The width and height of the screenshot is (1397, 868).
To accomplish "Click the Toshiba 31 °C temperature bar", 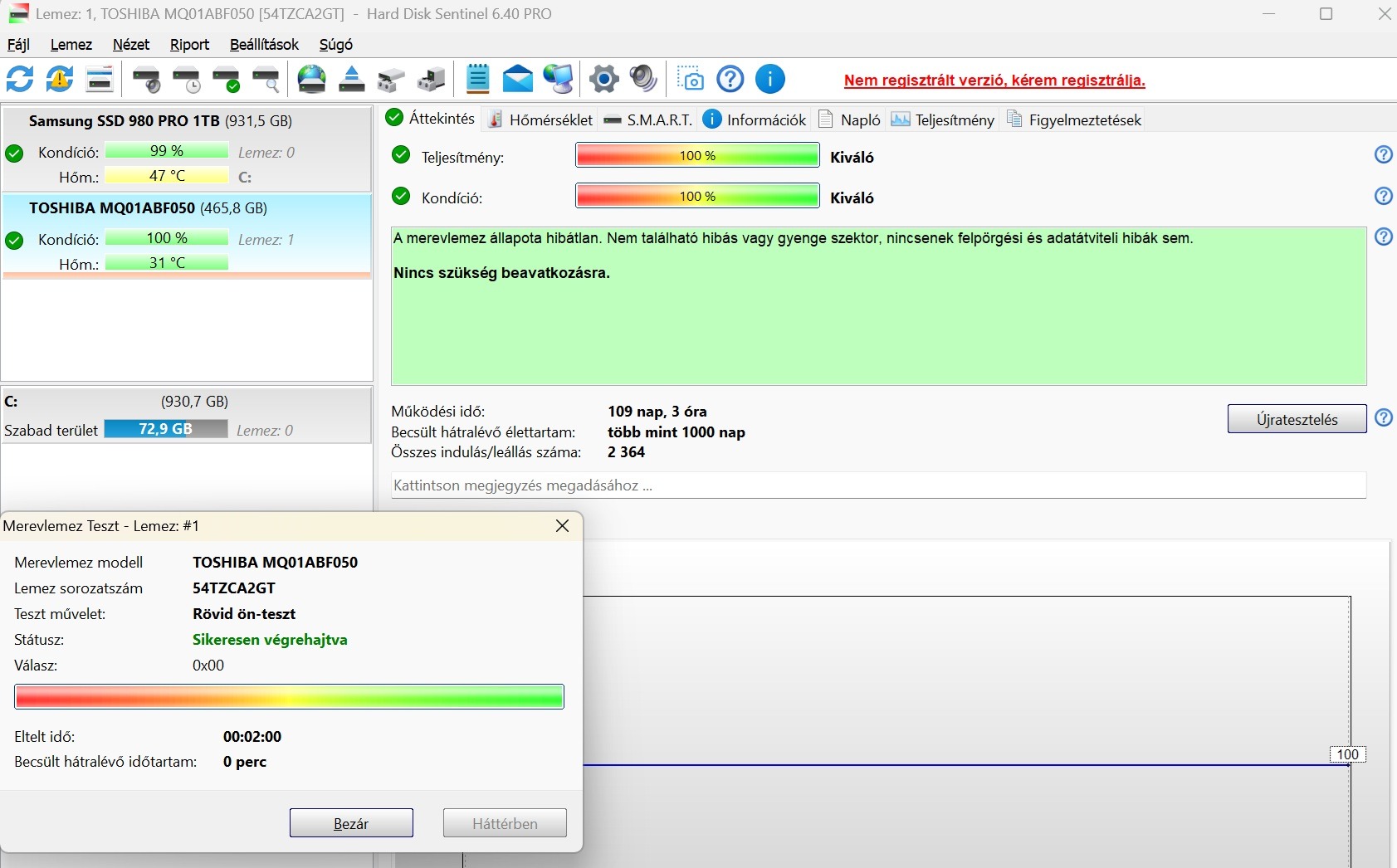I will tap(167, 263).
